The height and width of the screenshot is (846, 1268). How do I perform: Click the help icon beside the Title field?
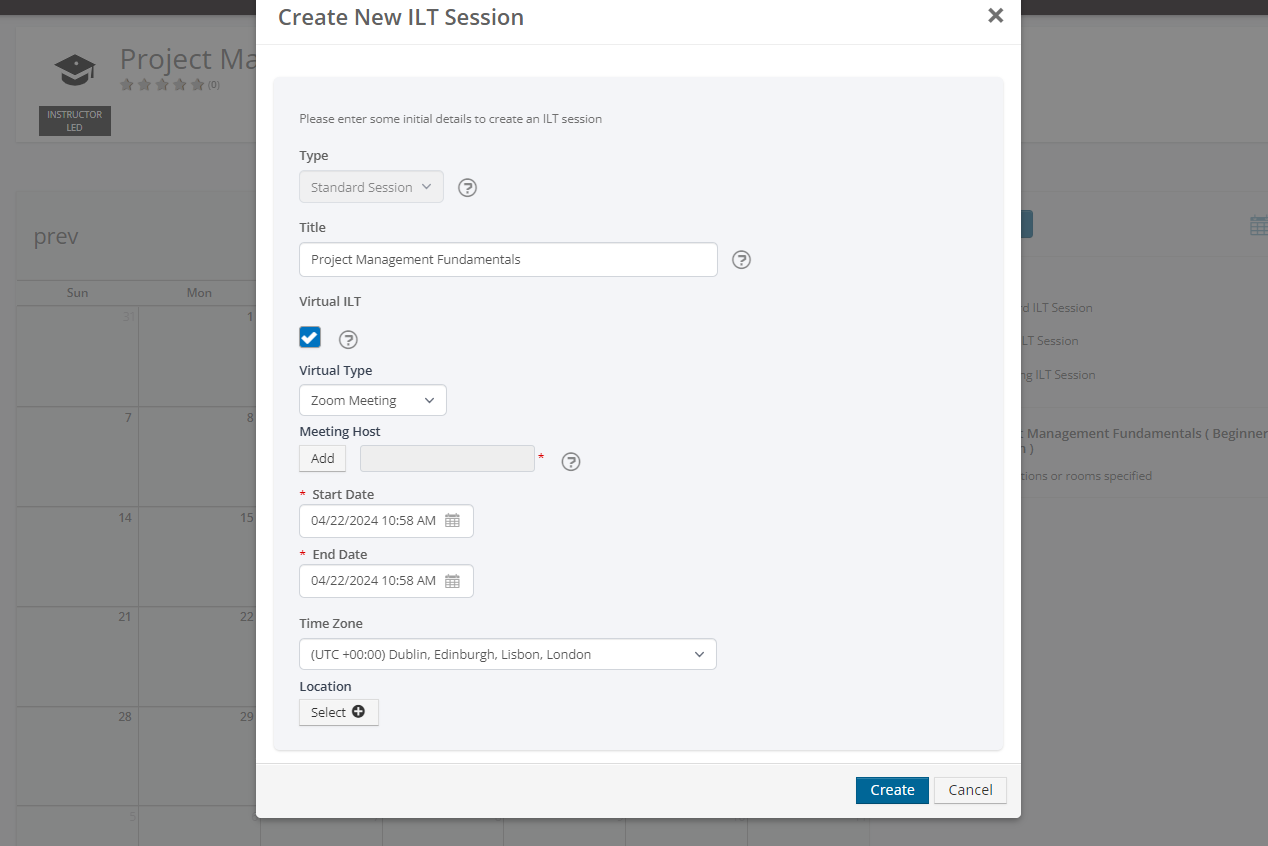click(741, 260)
